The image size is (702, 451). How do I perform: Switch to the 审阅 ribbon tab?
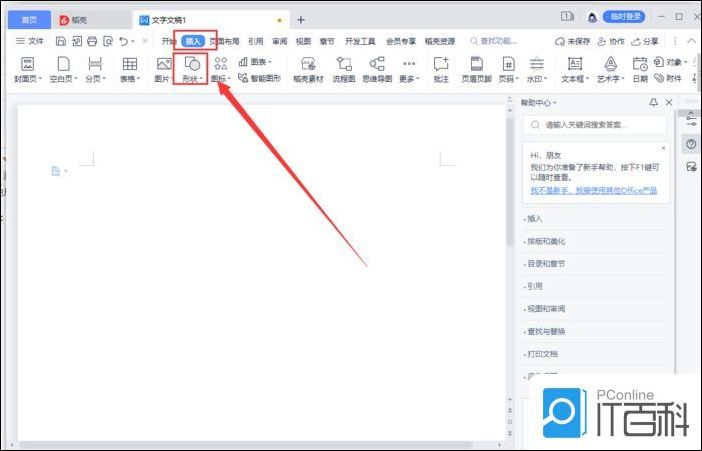tap(279, 41)
